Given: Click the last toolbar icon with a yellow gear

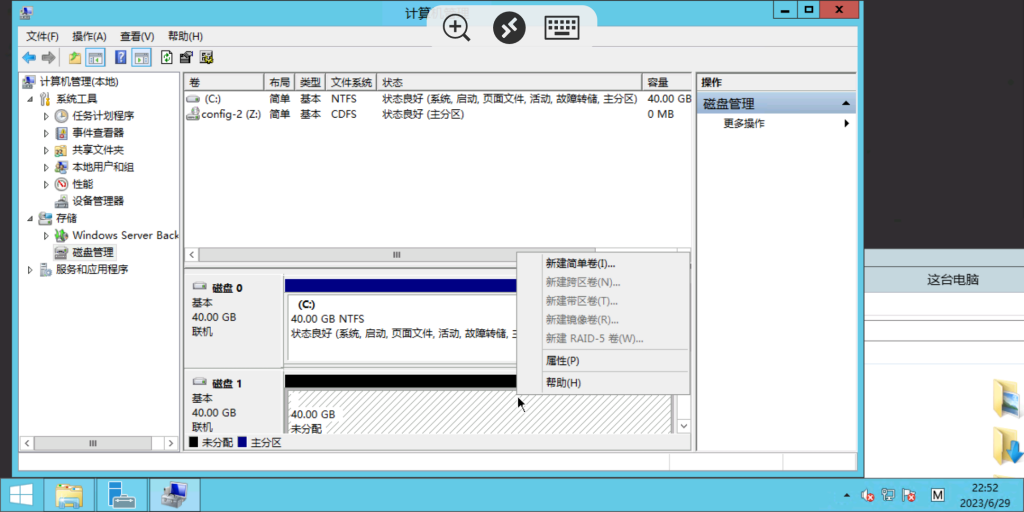Looking at the screenshot, I should coord(206,57).
